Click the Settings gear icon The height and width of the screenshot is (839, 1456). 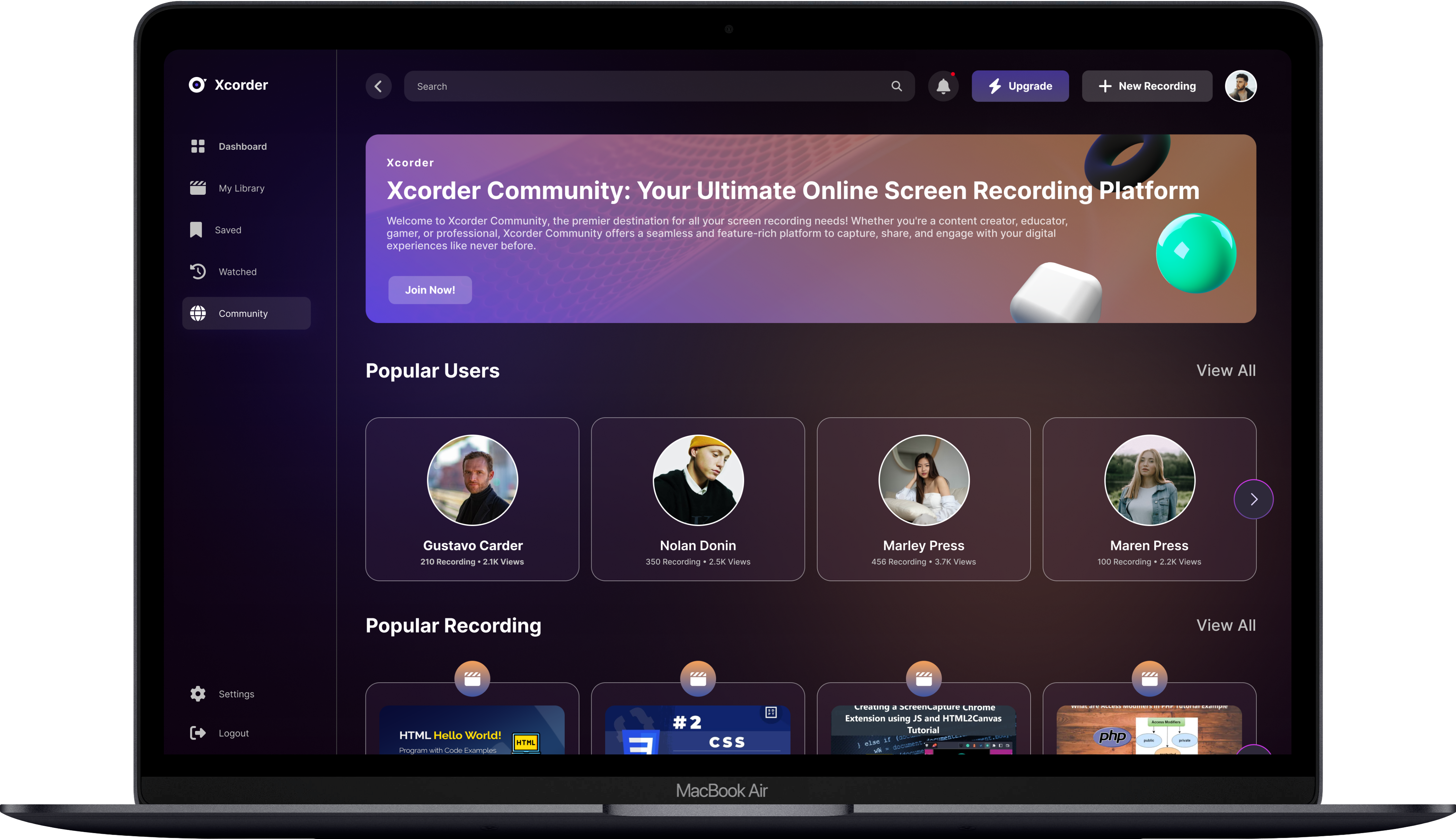[x=198, y=693]
